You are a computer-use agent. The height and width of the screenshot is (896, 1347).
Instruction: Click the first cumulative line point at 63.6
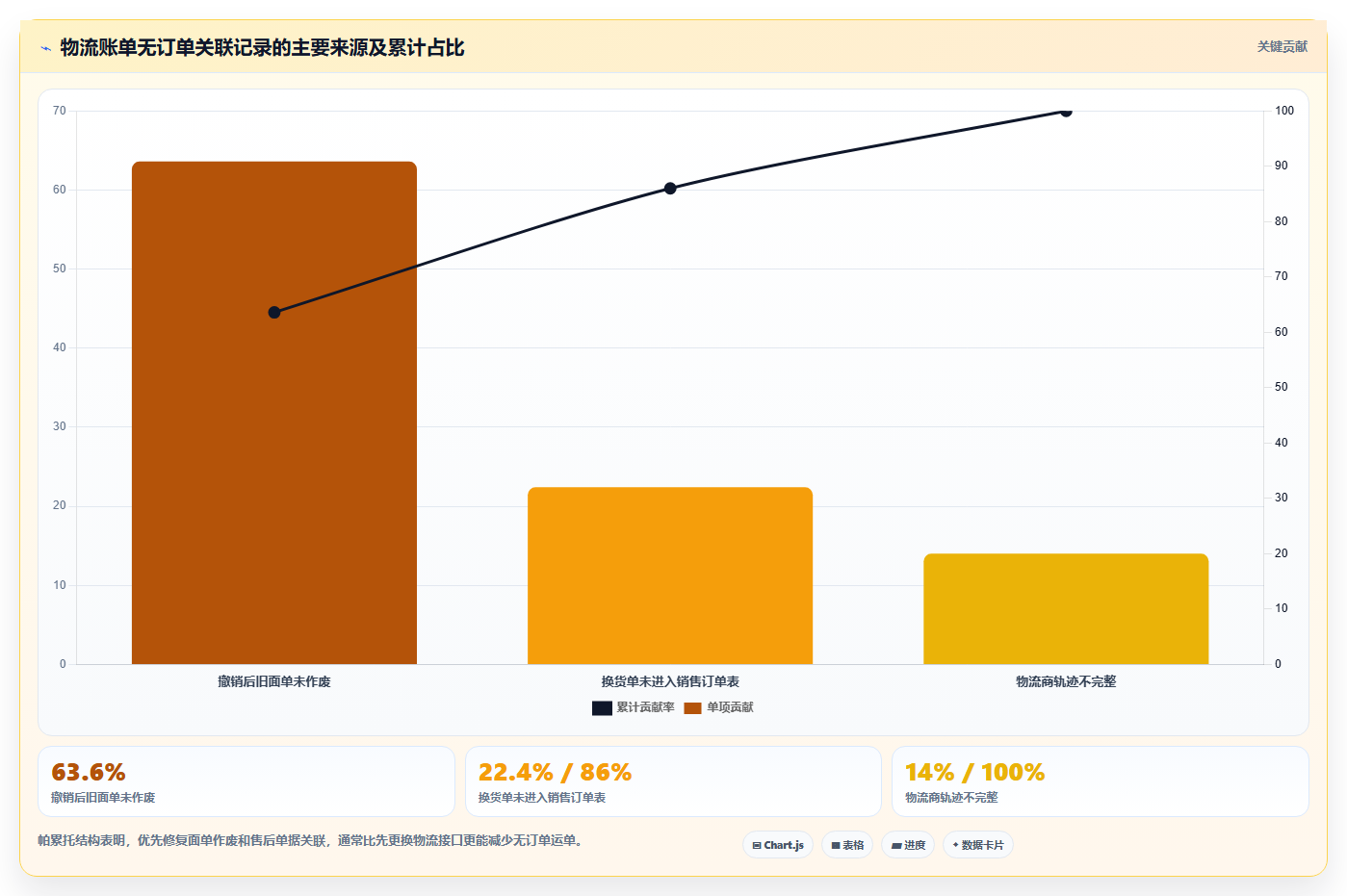pos(274,312)
